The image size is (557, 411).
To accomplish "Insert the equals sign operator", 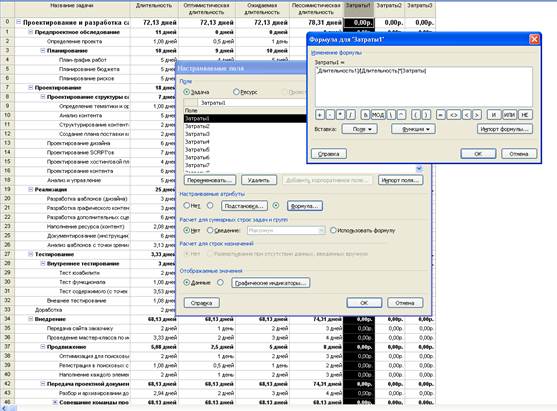I will click(x=440, y=115).
